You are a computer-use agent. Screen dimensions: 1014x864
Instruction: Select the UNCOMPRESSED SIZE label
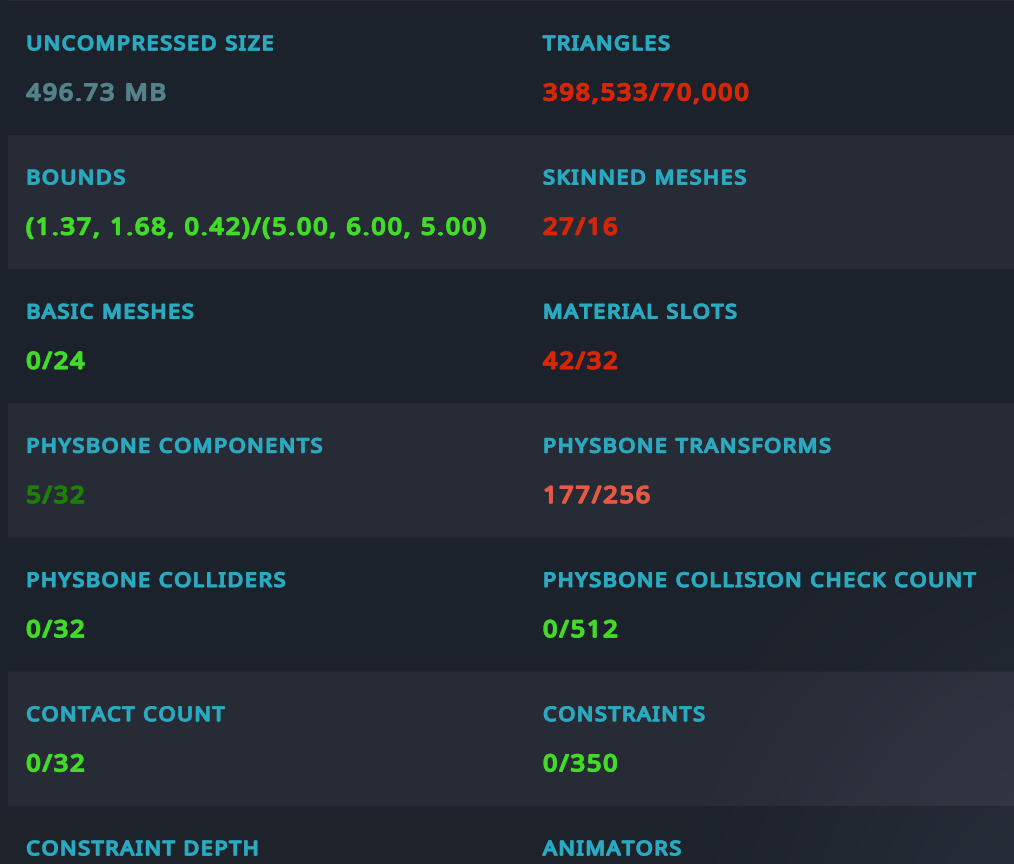tap(150, 43)
